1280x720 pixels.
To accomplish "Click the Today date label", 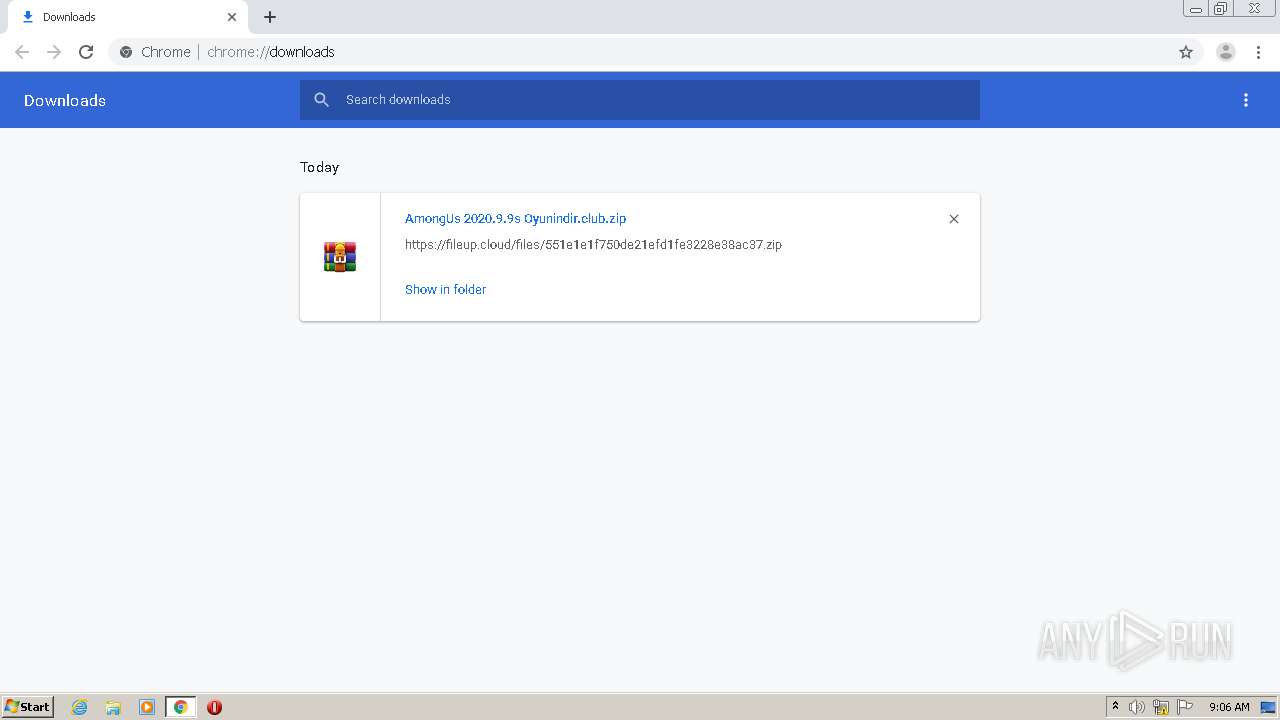I will [x=320, y=167].
